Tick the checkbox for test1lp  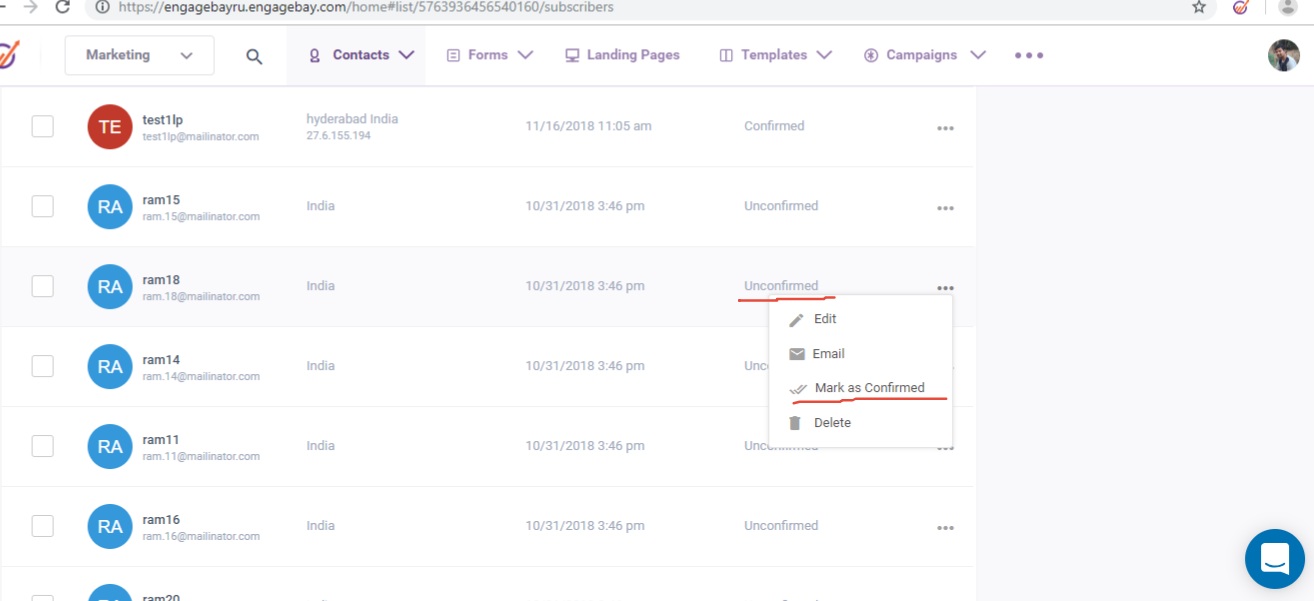click(x=43, y=126)
